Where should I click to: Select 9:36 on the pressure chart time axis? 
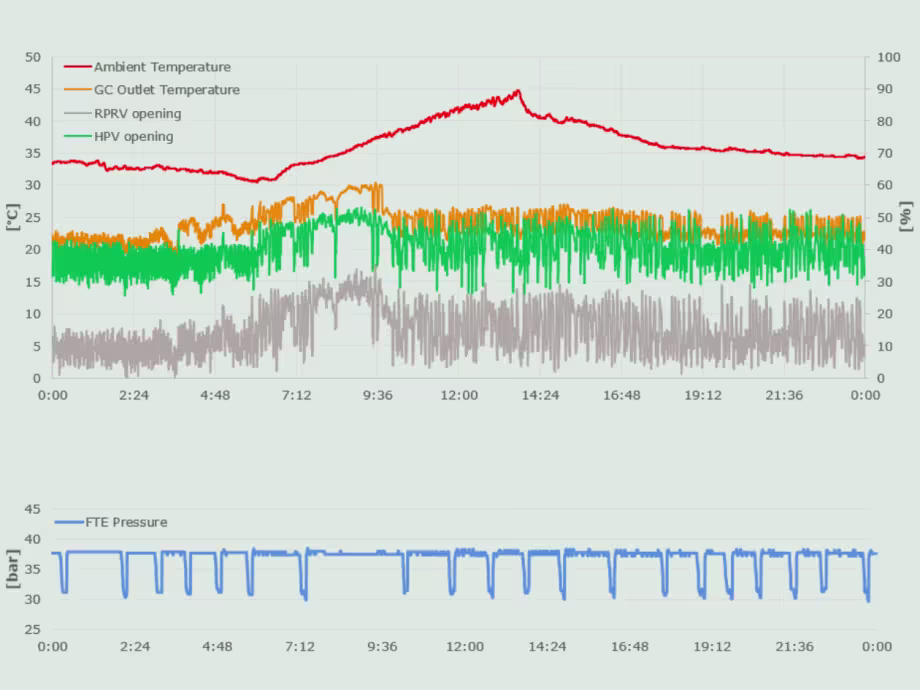(382, 647)
